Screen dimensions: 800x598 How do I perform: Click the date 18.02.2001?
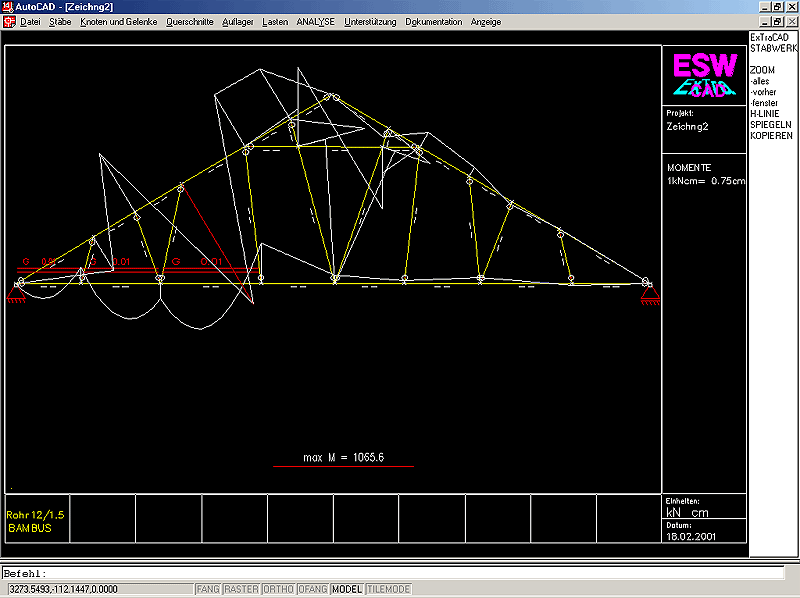691,537
